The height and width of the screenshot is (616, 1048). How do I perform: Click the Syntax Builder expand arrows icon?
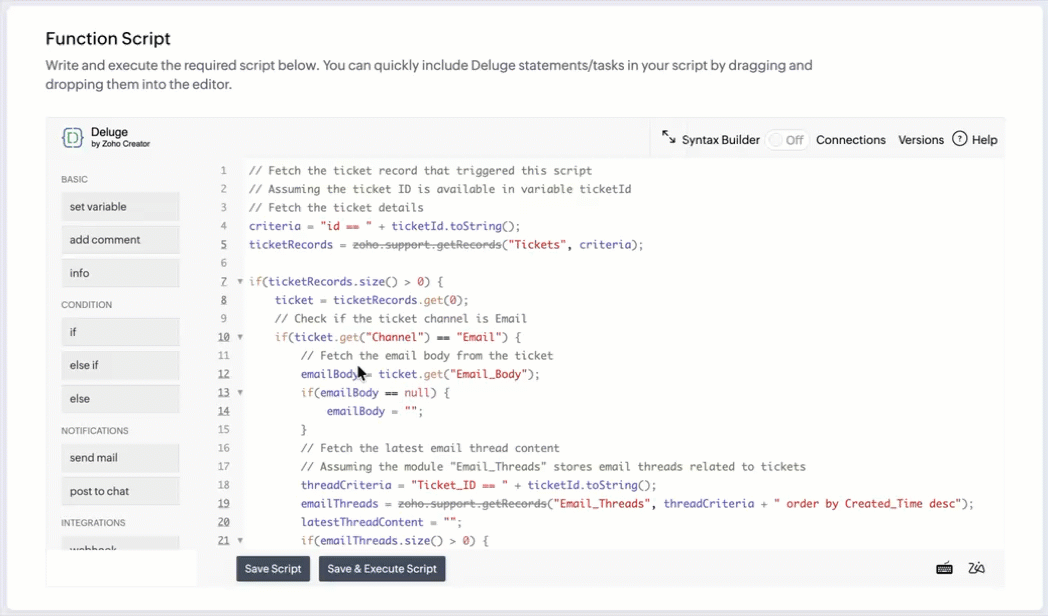click(669, 139)
